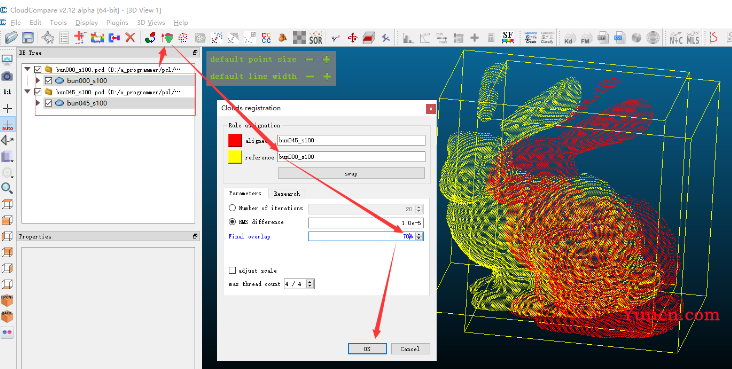Click the red aligned color swatch
Viewport: 732px width, 369px height.
click(235, 140)
